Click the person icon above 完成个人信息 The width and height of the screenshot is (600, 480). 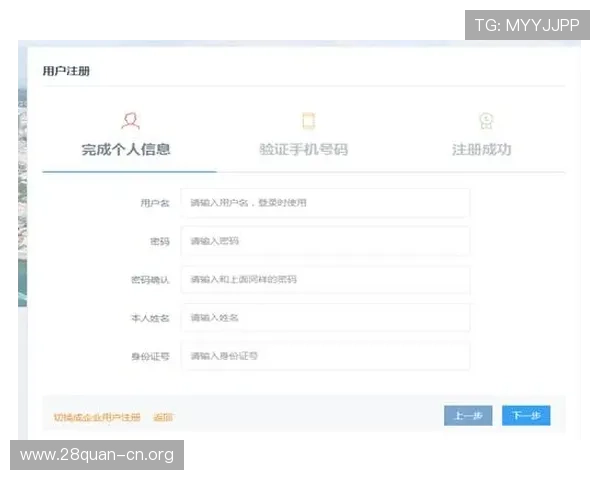tap(130, 121)
